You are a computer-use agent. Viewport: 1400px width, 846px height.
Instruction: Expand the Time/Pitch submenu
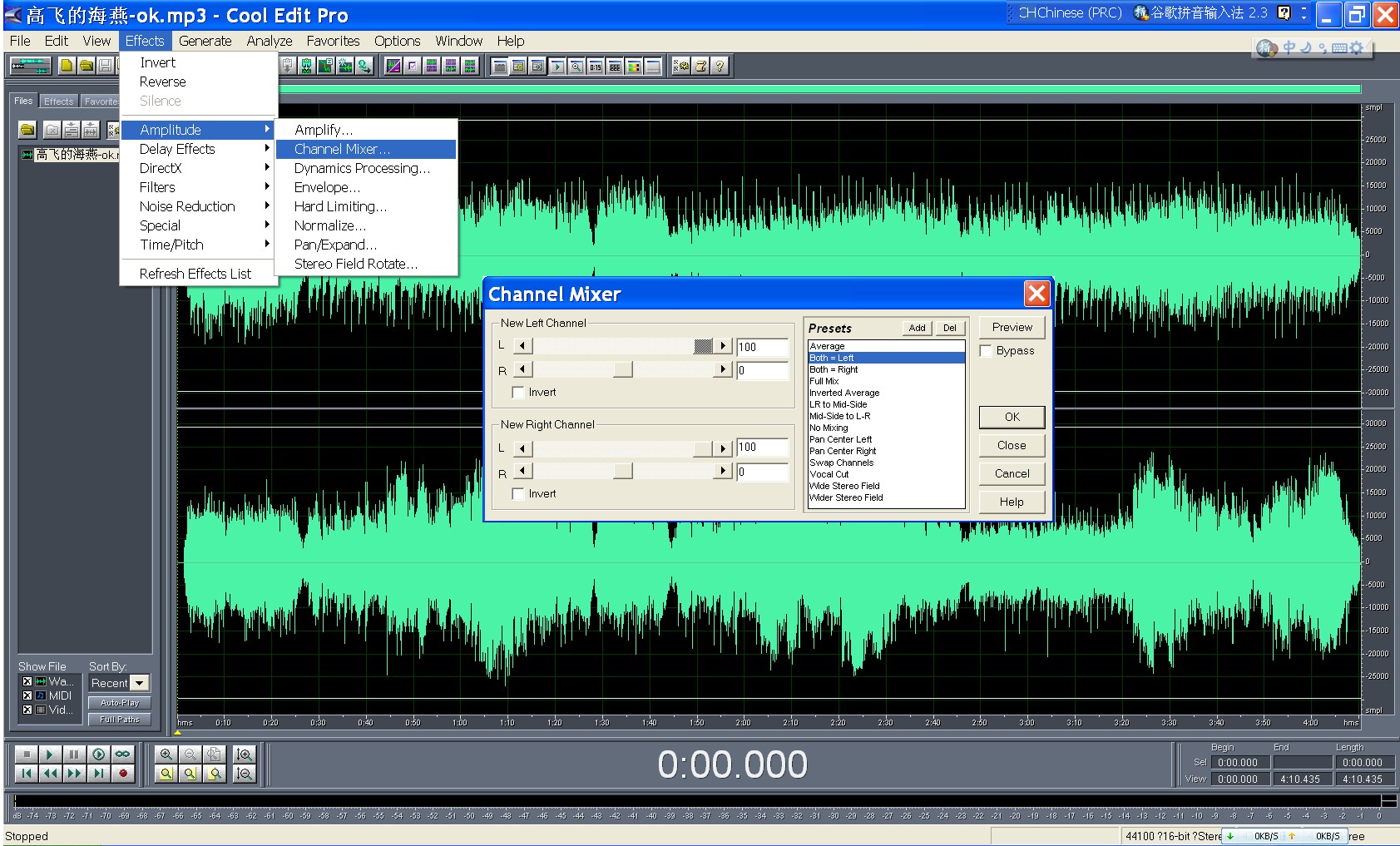198,245
